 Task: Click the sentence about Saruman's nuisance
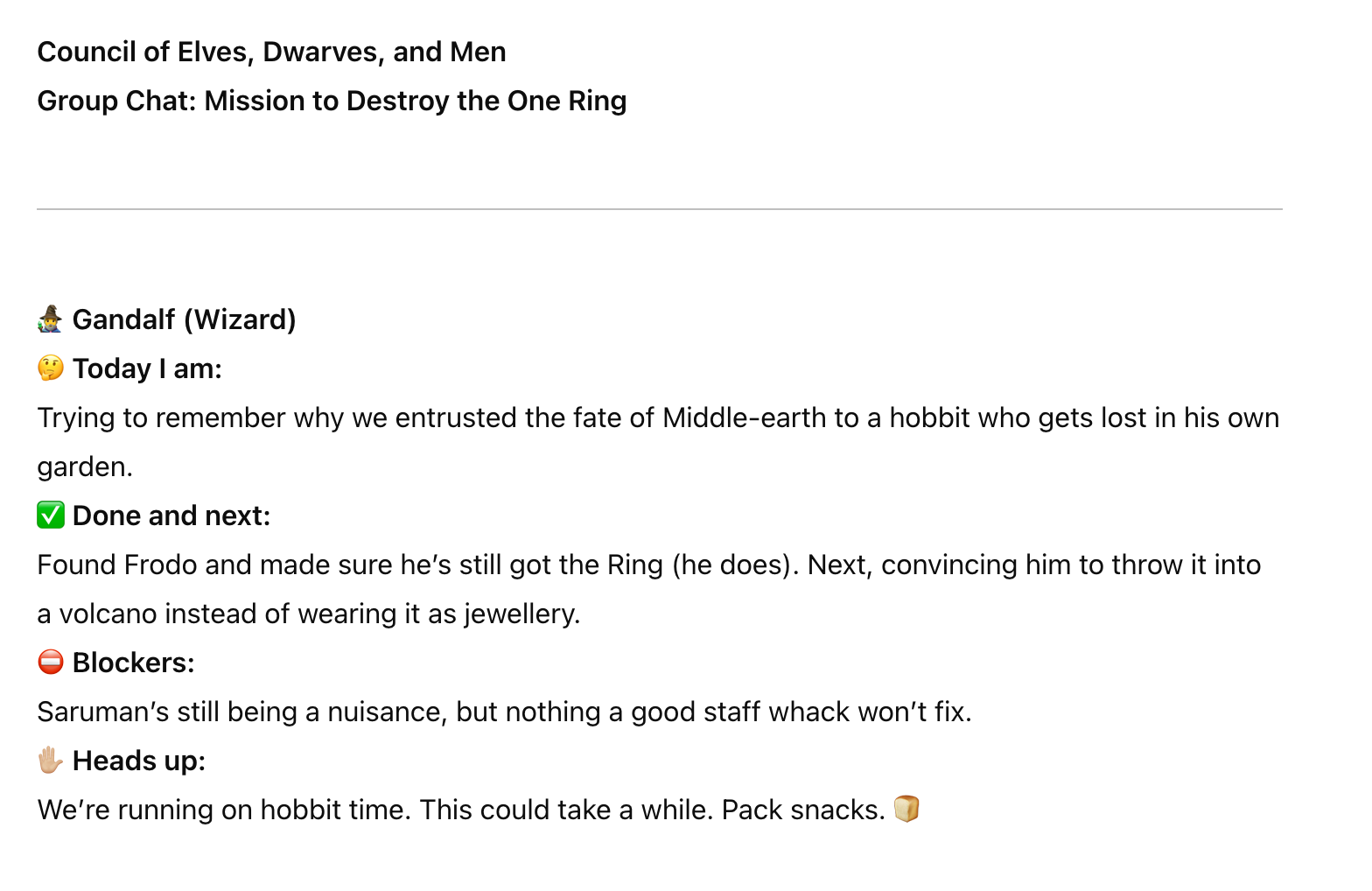[x=504, y=712]
